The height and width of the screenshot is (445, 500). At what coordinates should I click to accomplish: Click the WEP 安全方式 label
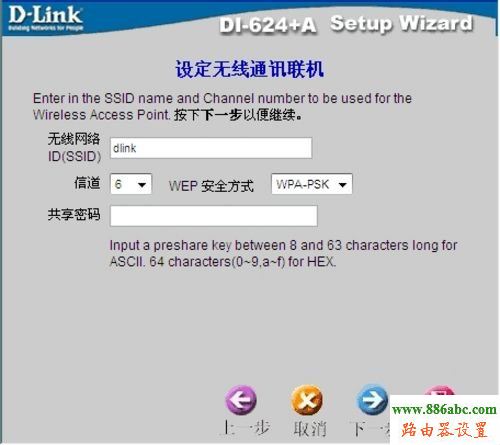211,186
